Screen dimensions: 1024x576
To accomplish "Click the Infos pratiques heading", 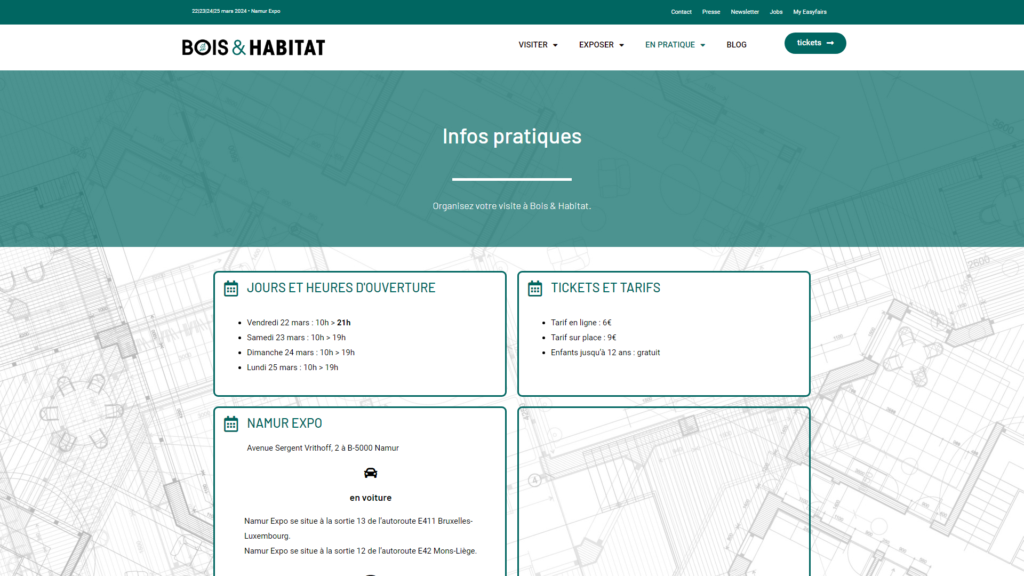I will 512,136.
